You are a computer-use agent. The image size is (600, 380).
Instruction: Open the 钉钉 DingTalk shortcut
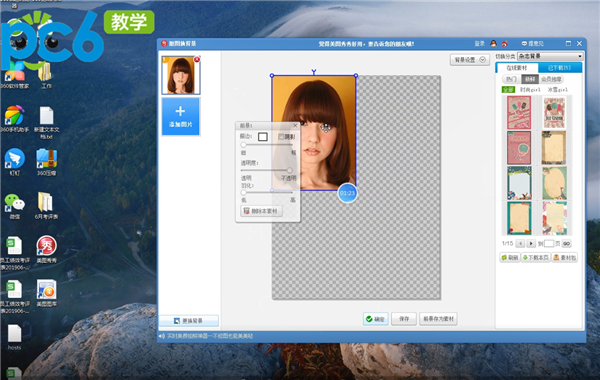click(14, 162)
